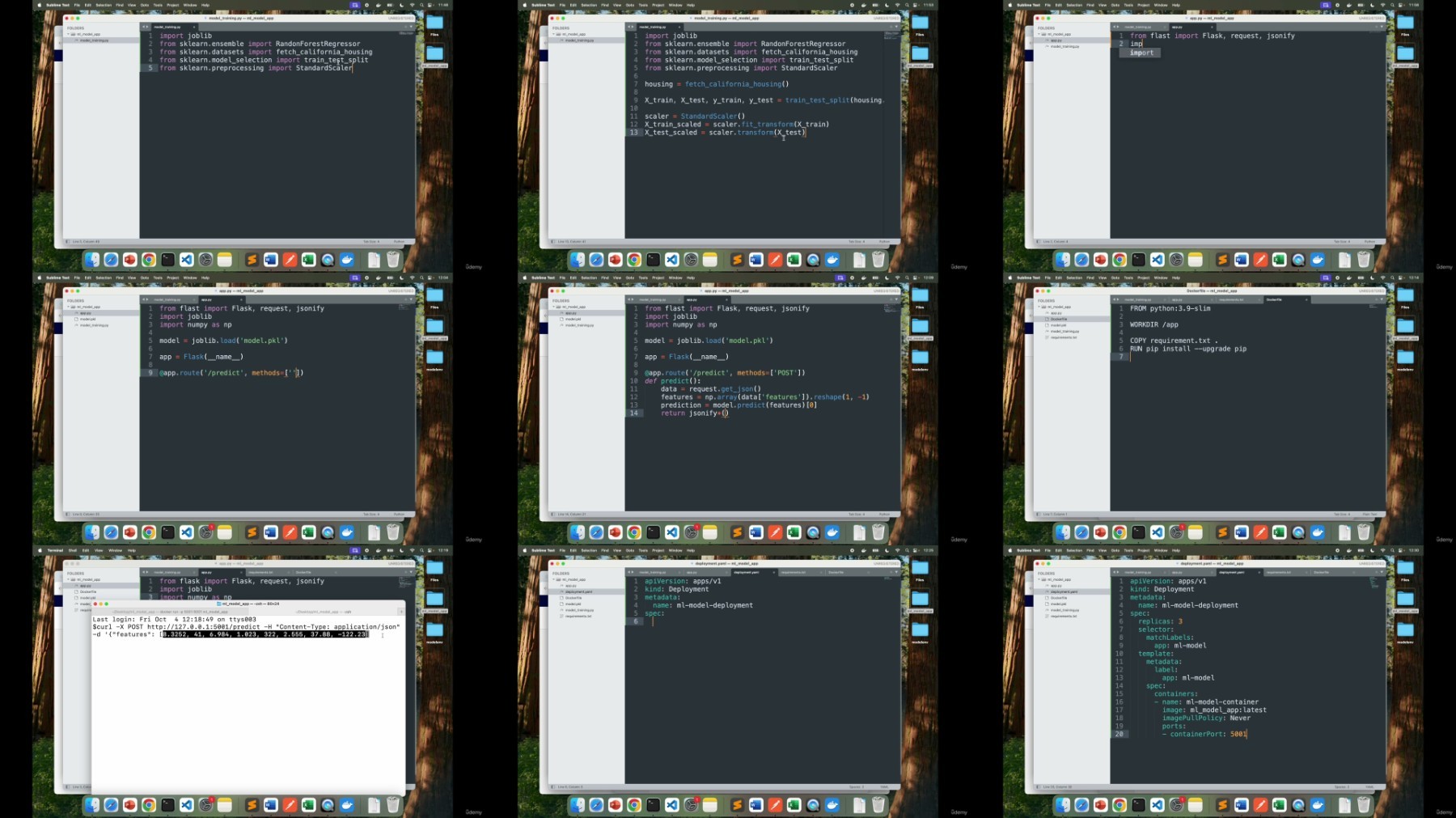Click Spotlight search icon in the five-import-lines frame menu bar

[x=421, y=5]
